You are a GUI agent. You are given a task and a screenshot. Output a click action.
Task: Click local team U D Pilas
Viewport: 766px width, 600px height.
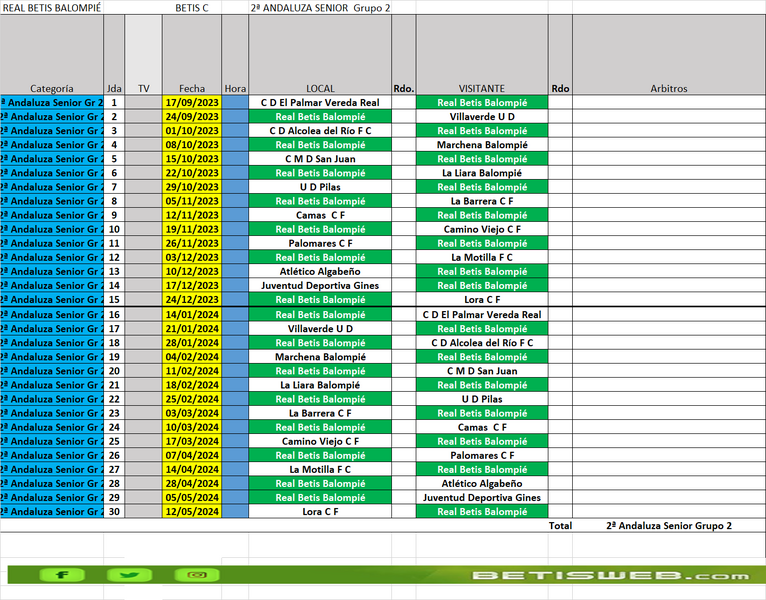click(320, 187)
